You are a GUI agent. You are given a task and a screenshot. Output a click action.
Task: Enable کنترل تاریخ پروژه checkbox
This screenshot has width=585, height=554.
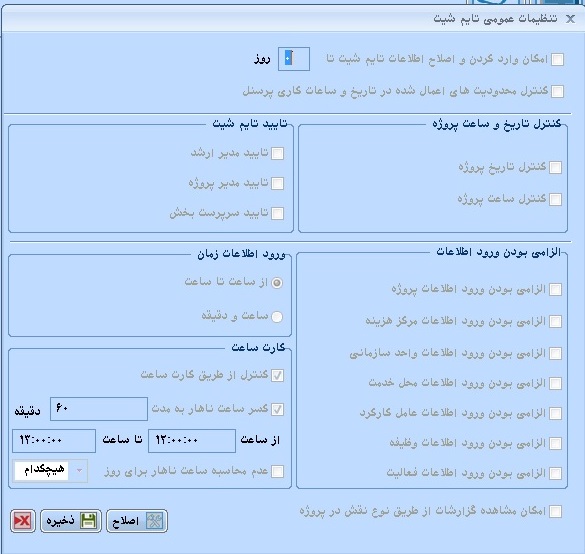pyautogui.click(x=556, y=168)
